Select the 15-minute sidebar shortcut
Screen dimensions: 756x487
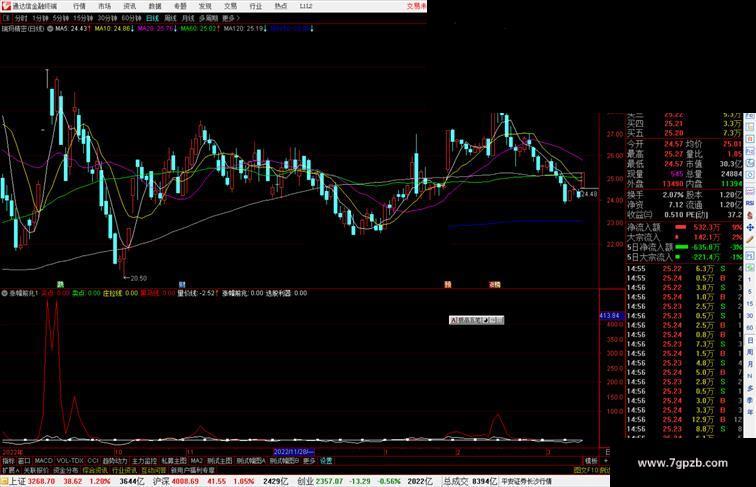pos(750,304)
